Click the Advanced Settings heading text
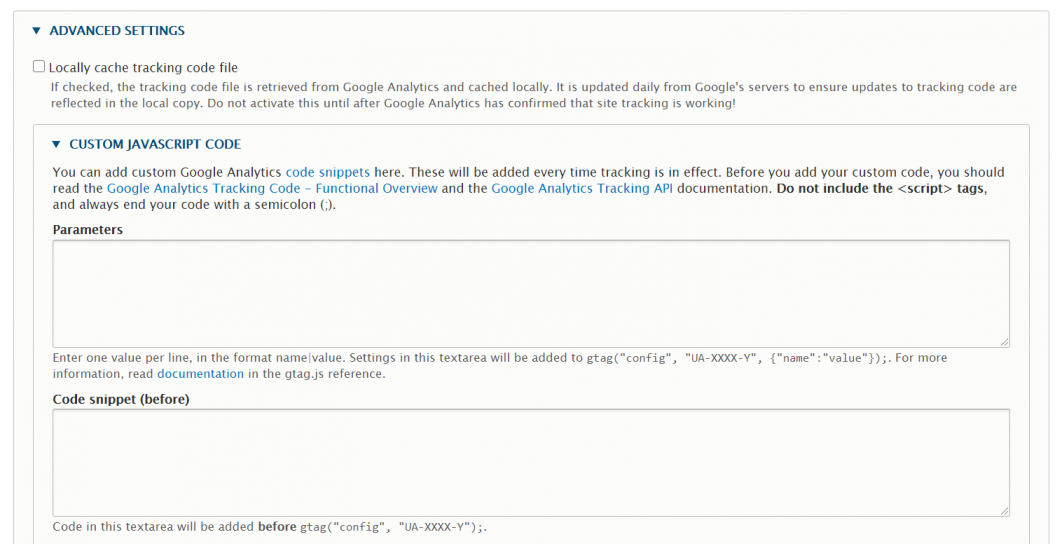Screen dimensions: 1062x544 pos(117,31)
